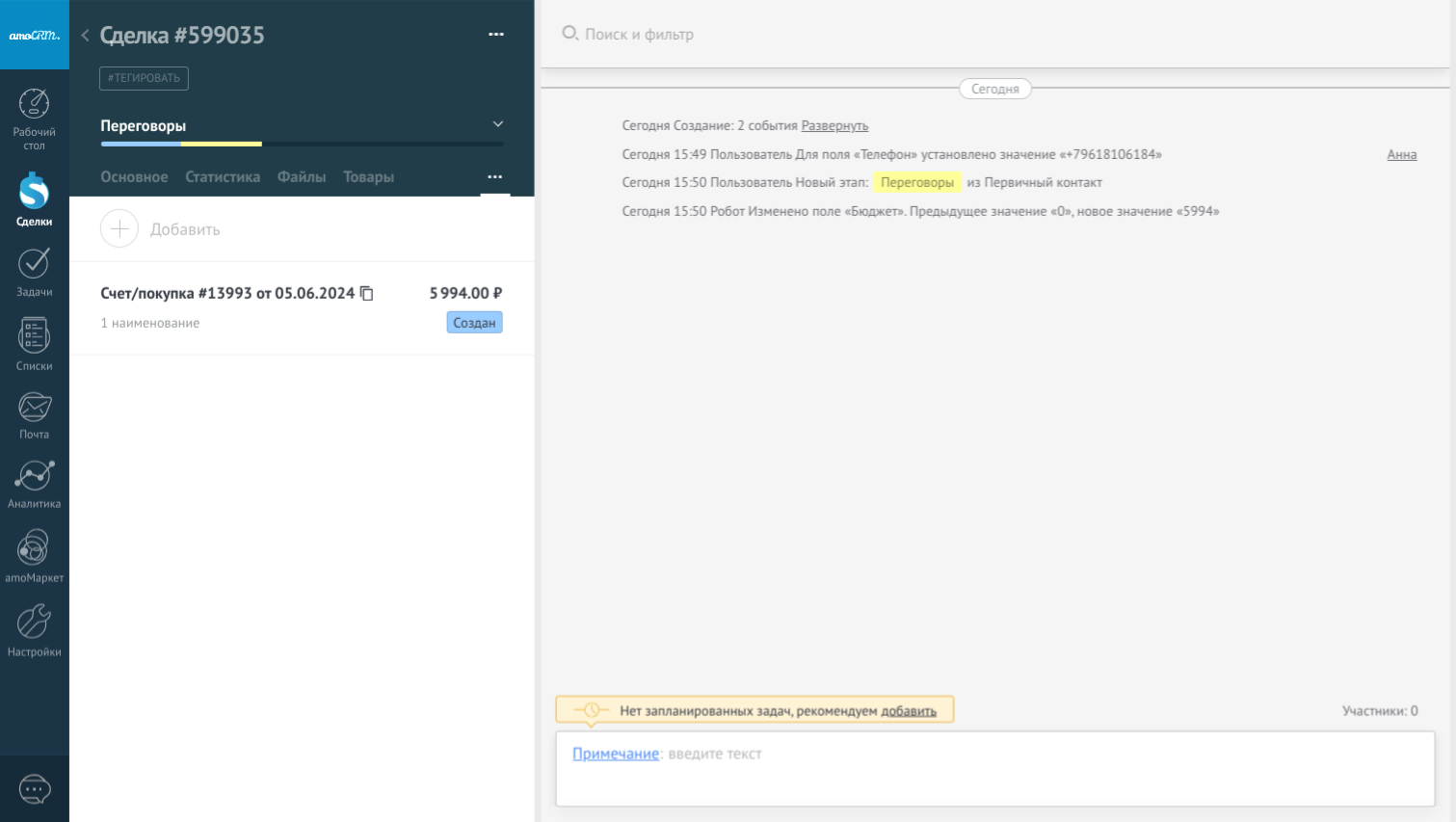Open the Почта mail icon
Image resolution: width=1456 pixels, height=822 pixels.
click(x=34, y=408)
